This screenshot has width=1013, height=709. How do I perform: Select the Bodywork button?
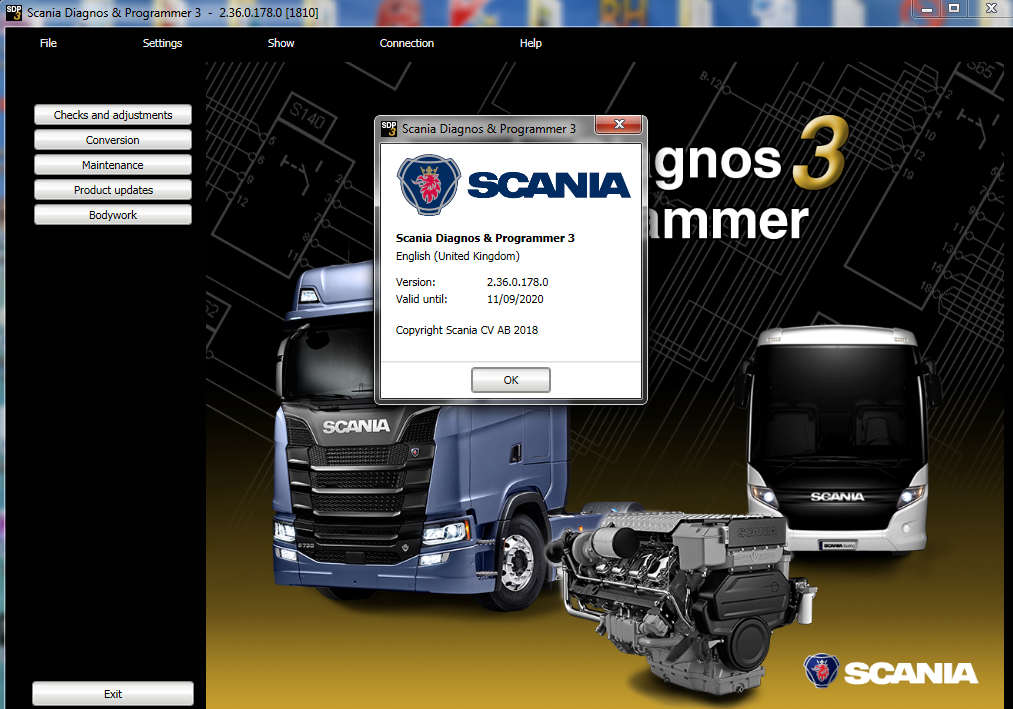click(113, 215)
